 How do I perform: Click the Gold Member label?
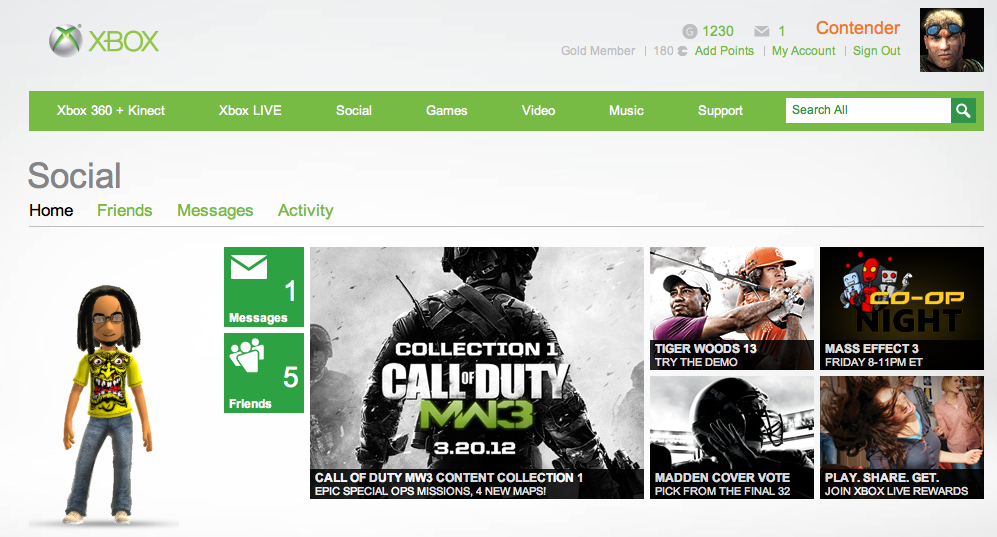pyautogui.click(x=598, y=51)
